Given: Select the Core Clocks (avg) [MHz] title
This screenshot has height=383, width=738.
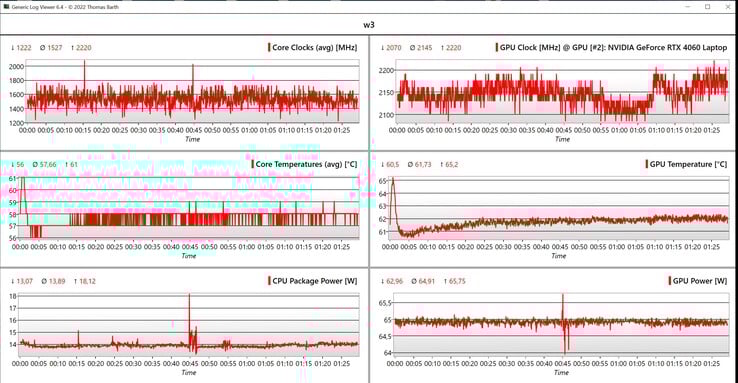Looking at the screenshot, I should point(314,48).
